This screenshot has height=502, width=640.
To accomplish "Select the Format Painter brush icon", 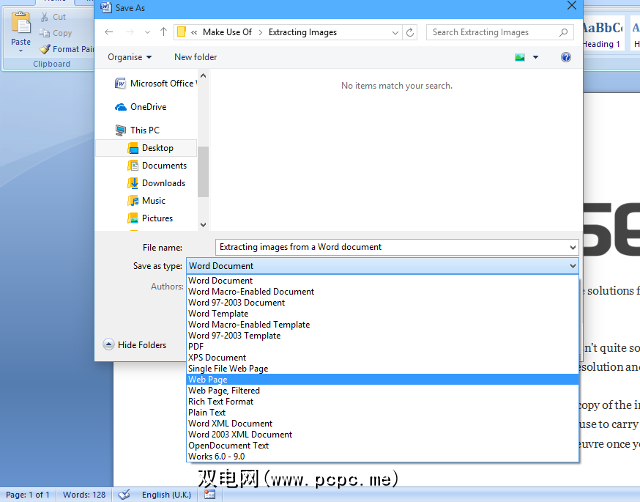I will point(45,49).
